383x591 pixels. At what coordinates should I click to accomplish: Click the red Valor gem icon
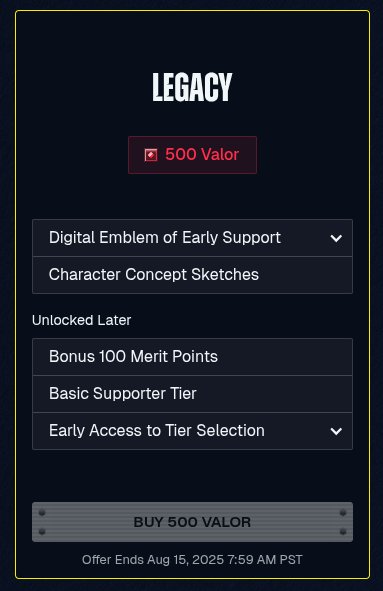(151, 155)
